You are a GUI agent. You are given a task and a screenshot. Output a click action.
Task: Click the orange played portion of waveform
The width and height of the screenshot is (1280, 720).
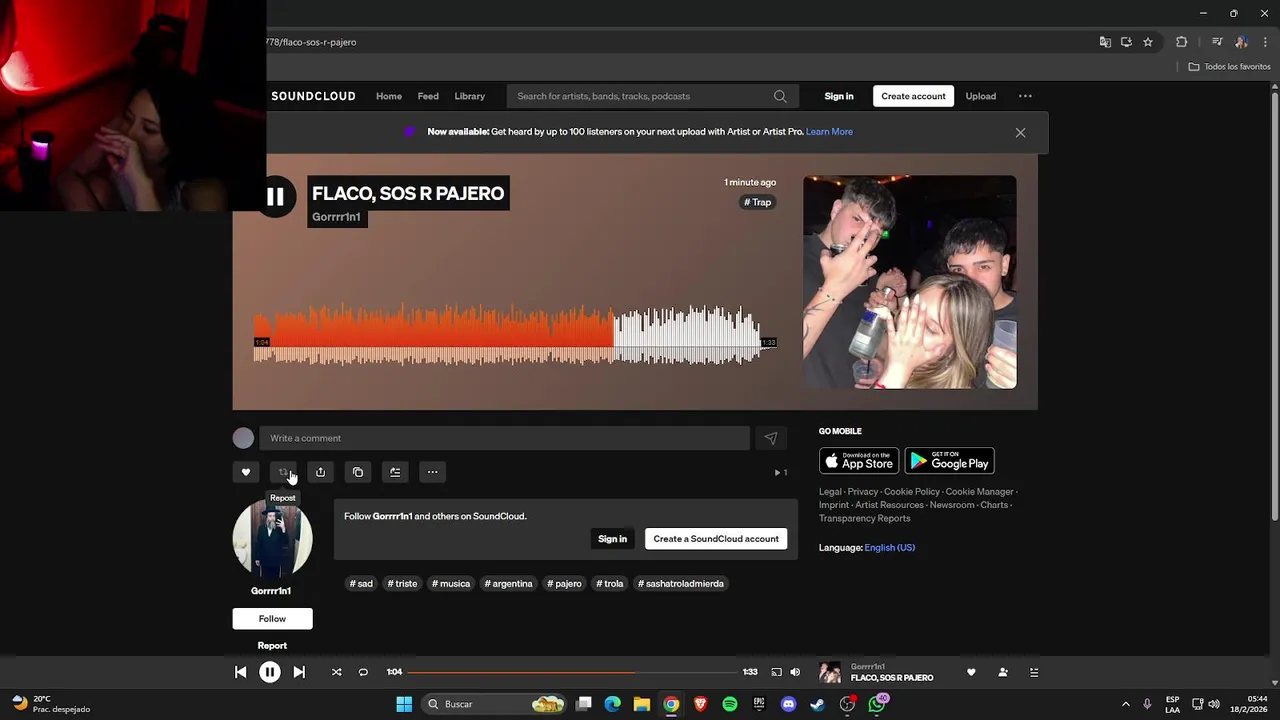pyautogui.click(x=433, y=336)
